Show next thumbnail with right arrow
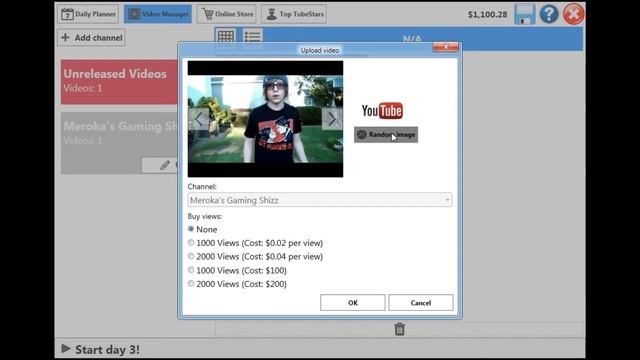The height and width of the screenshot is (360, 640). click(332, 119)
